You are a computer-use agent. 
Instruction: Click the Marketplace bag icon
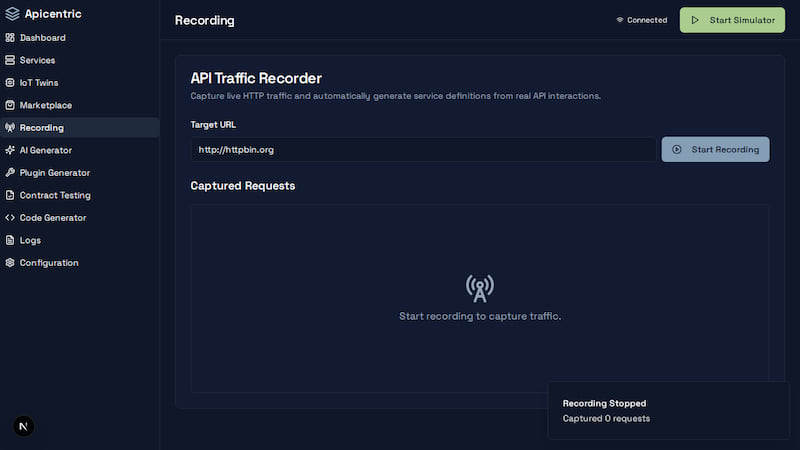(10, 105)
